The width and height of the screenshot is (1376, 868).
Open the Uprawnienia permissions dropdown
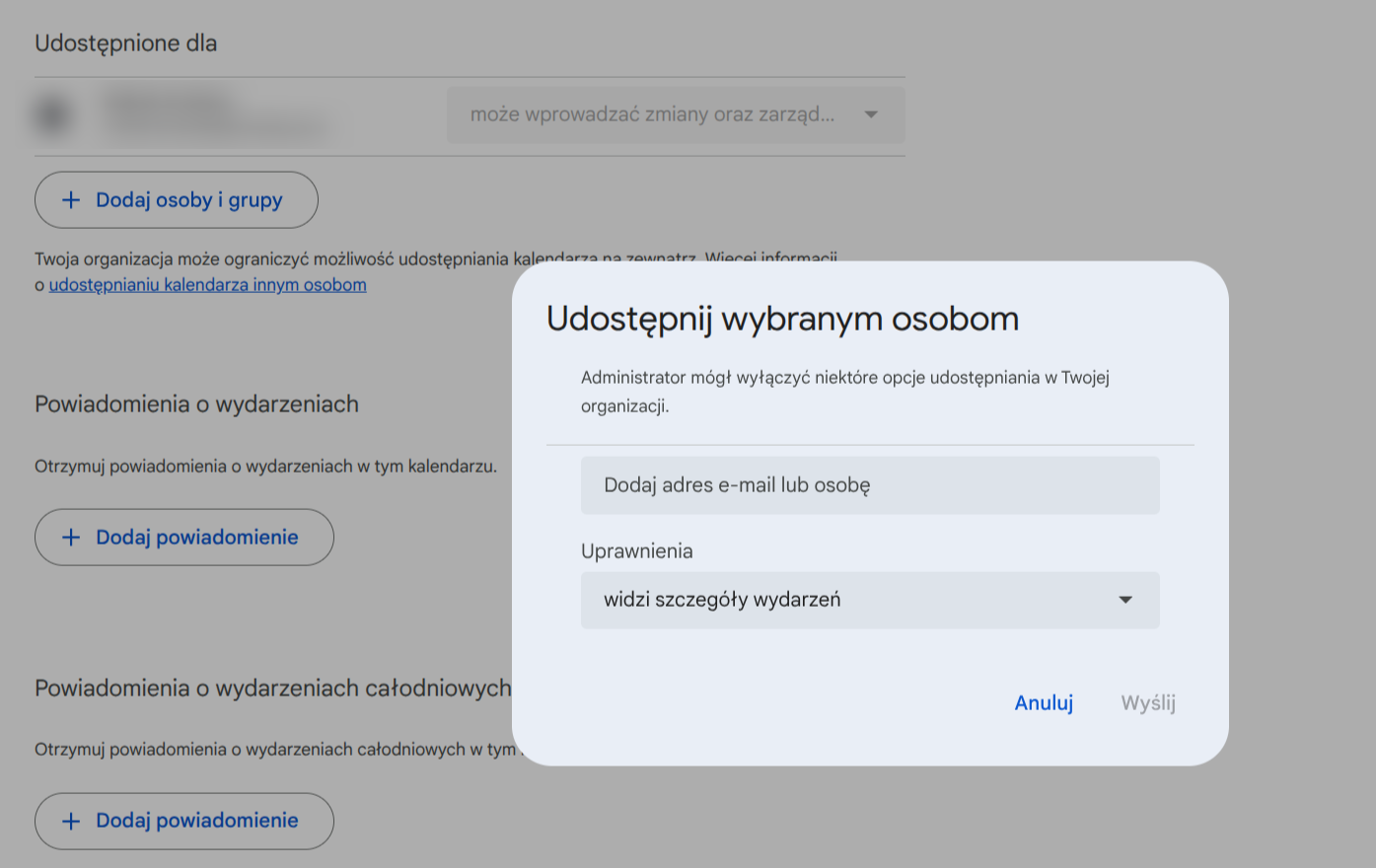870,600
